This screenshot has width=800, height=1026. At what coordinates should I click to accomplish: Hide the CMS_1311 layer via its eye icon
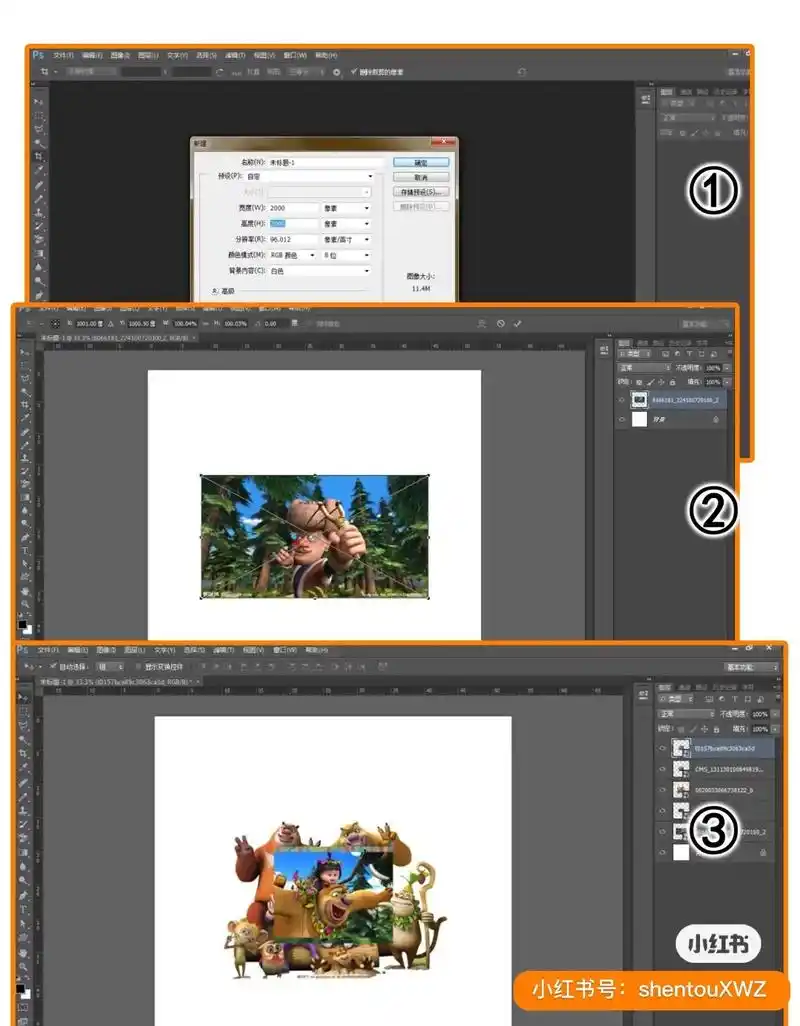tap(662, 769)
